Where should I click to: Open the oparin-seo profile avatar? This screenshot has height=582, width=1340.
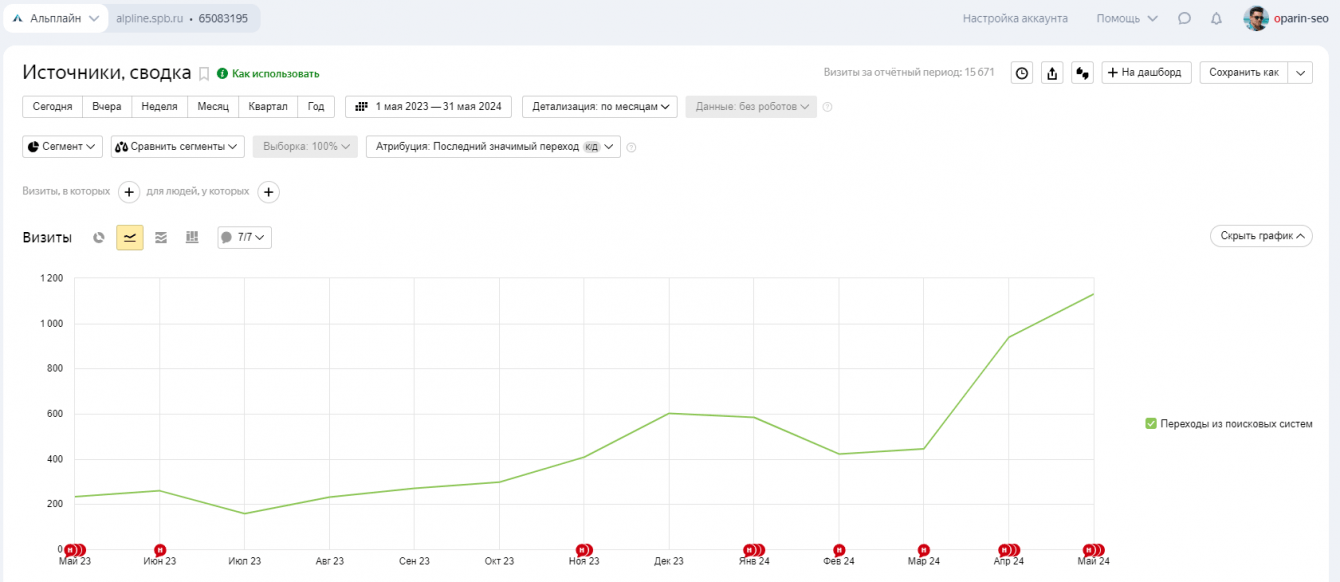pyautogui.click(x=1256, y=18)
